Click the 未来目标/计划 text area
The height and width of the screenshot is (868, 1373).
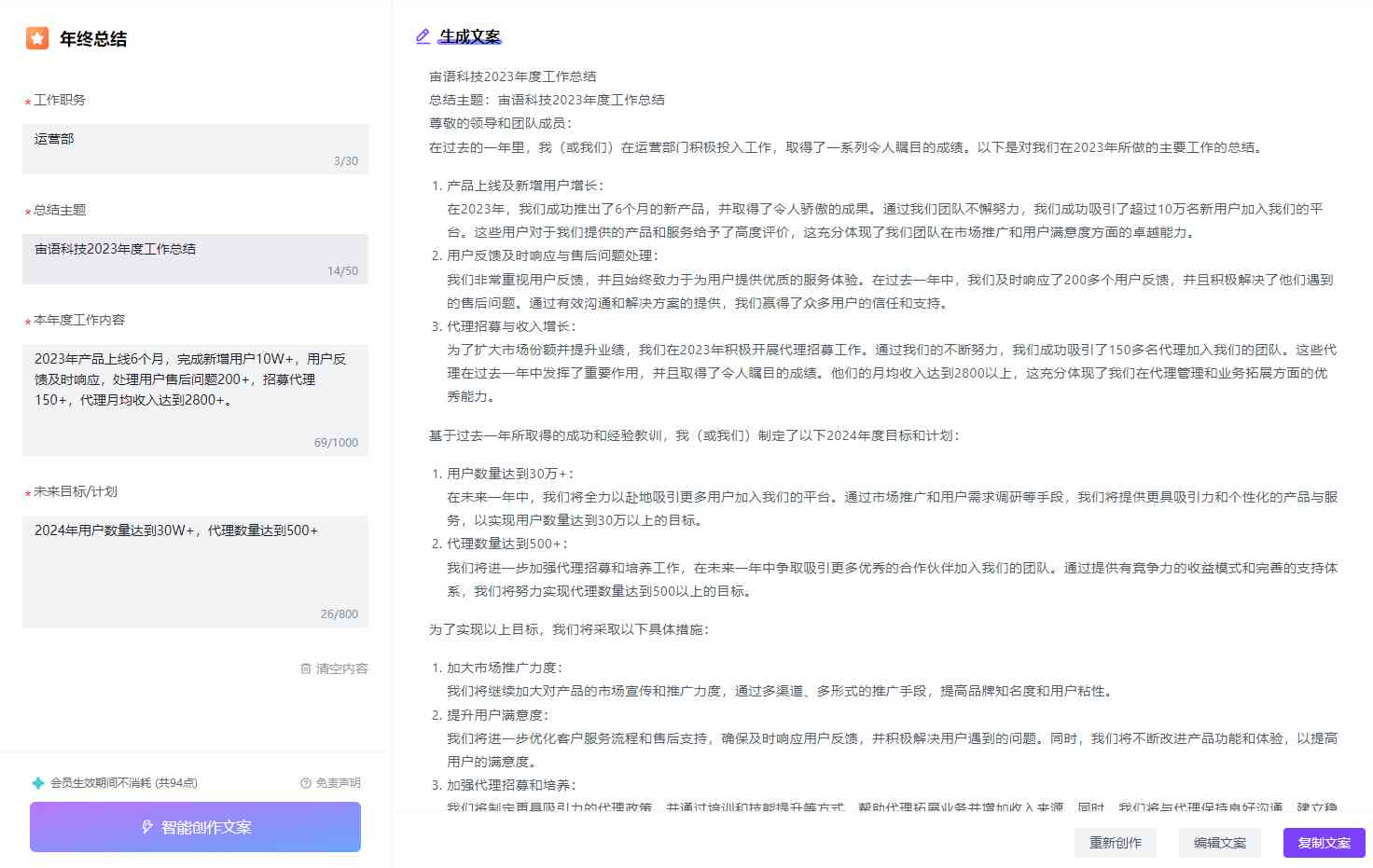pyautogui.click(x=195, y=572)
